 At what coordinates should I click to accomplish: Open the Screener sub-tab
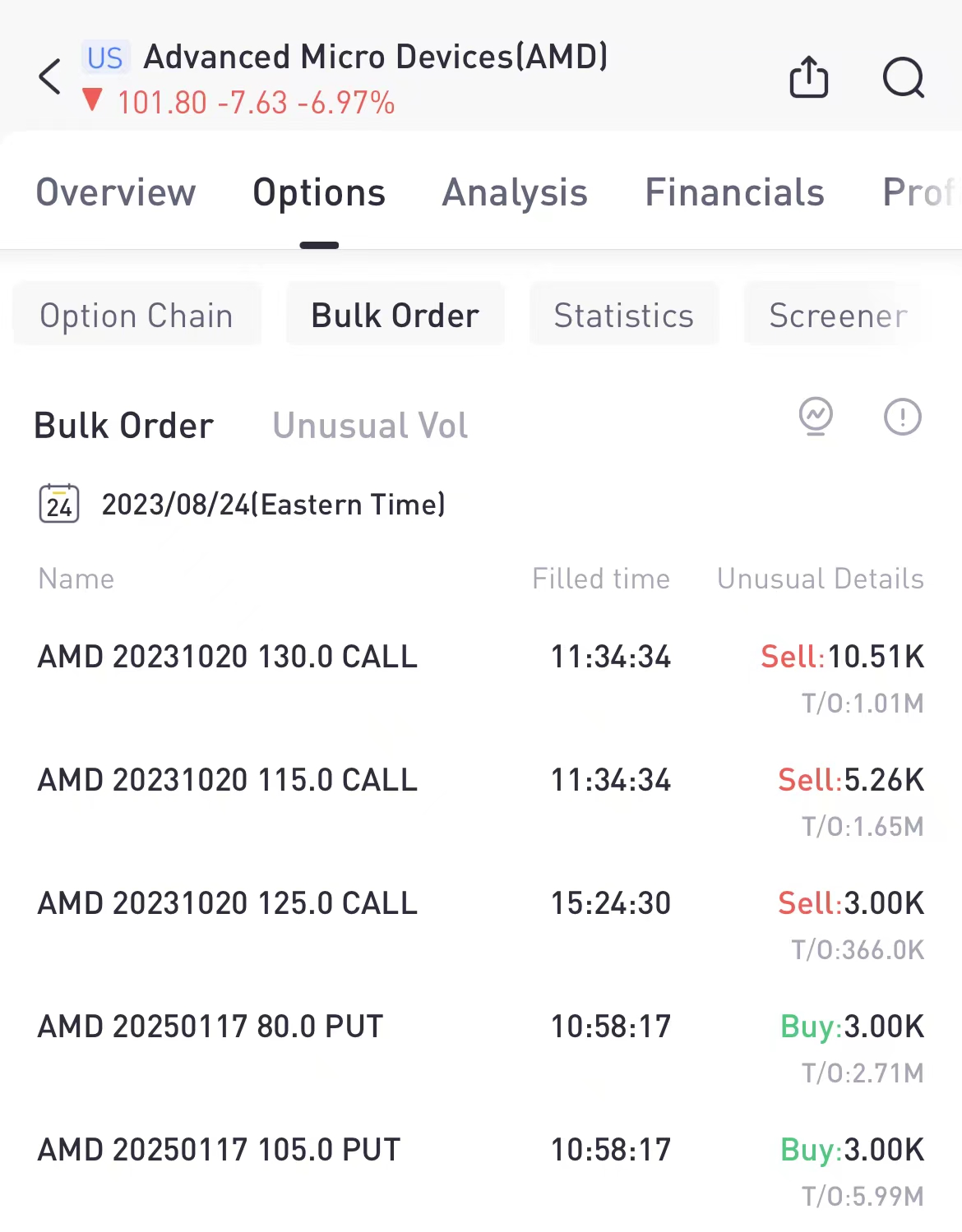pos(838,316)
